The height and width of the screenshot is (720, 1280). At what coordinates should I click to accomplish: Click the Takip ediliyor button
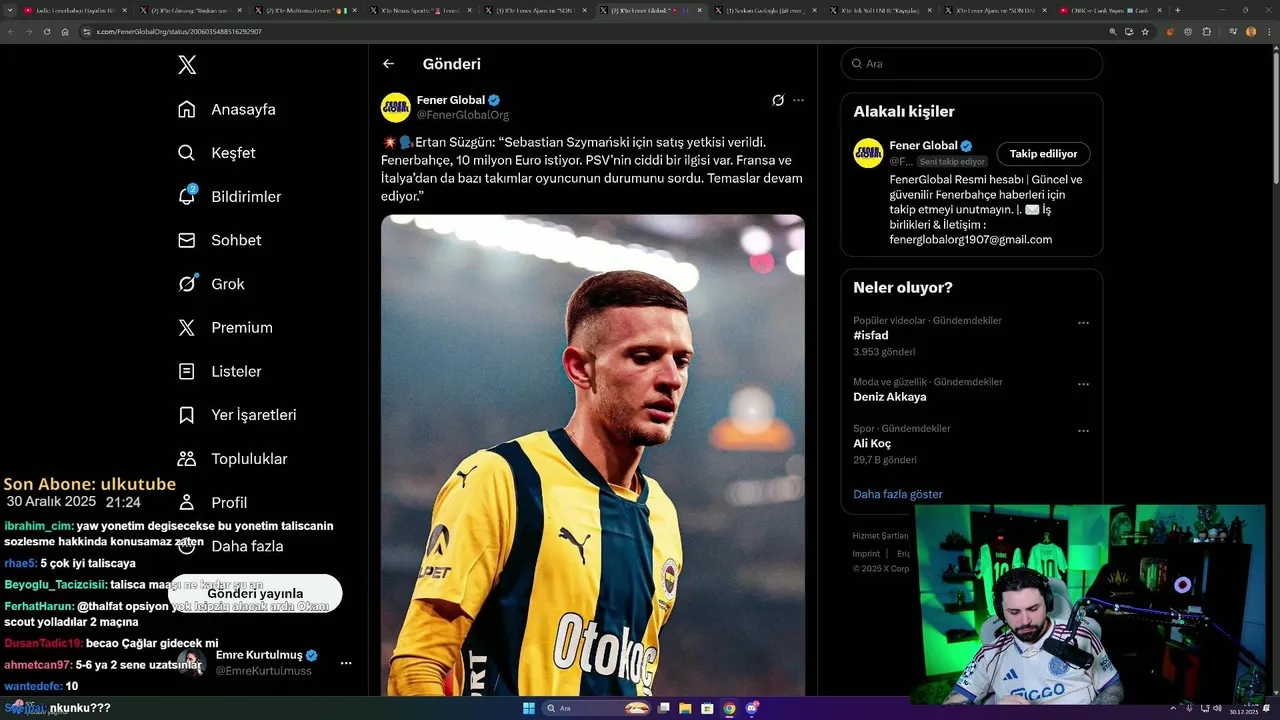pyautogui.click(x=1043, y=154)
